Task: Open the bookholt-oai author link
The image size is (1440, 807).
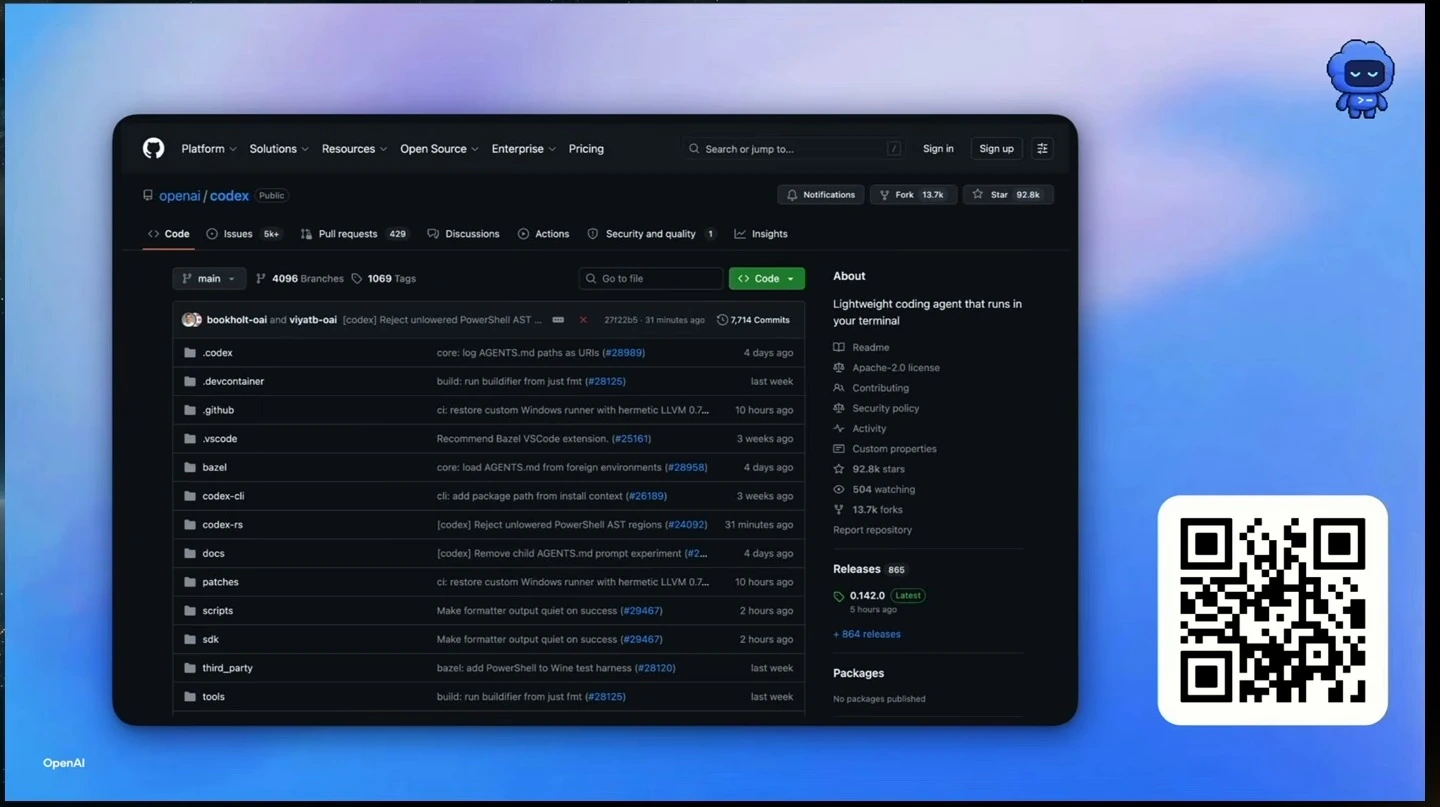Action: click(x=236, y=320)
